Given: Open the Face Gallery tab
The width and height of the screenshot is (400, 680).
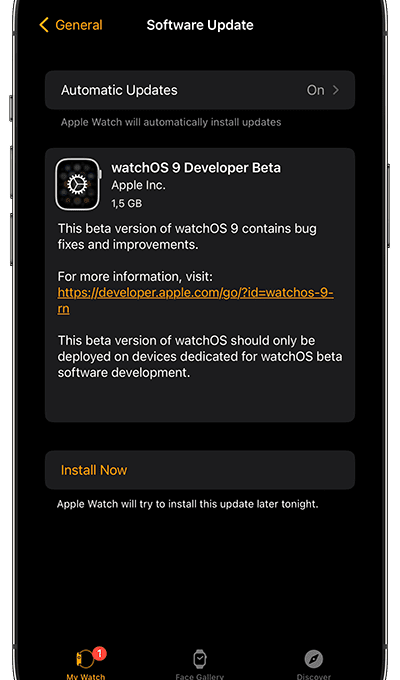Looking at the screenshot, I should (200, 664).
